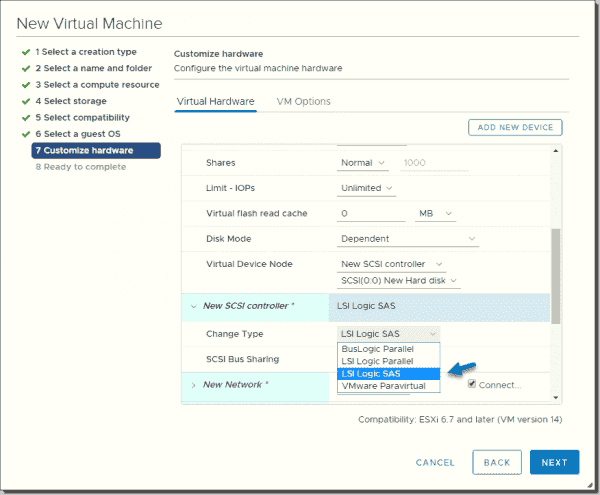
Task: Choose the highlighted LSI Logic SAS option
Action: 388,374
